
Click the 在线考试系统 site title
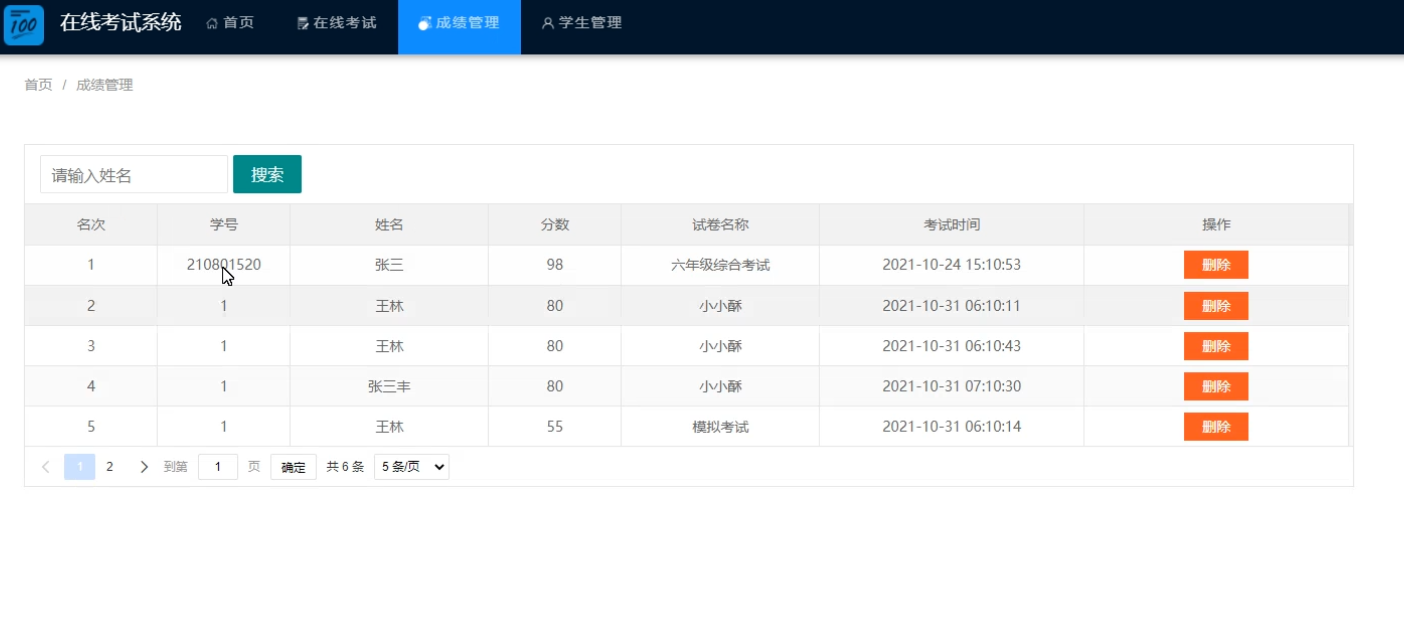121,23
